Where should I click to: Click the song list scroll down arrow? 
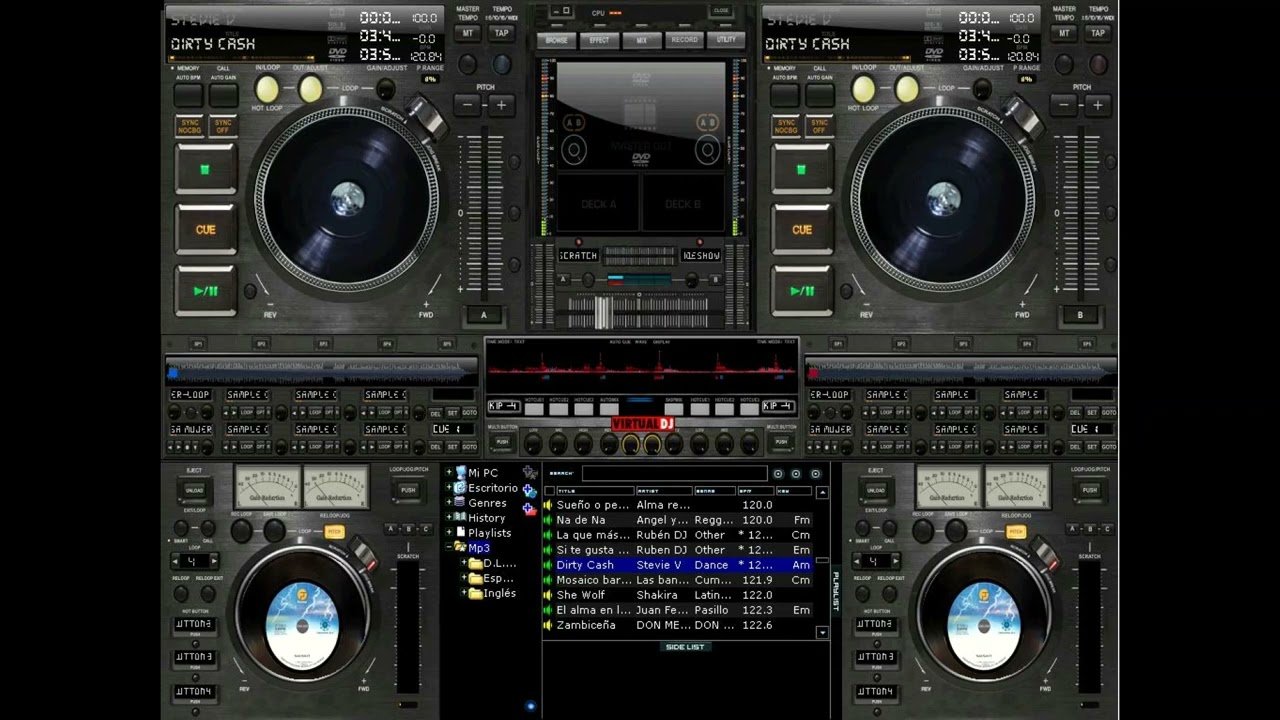click(x=822, y=632)
